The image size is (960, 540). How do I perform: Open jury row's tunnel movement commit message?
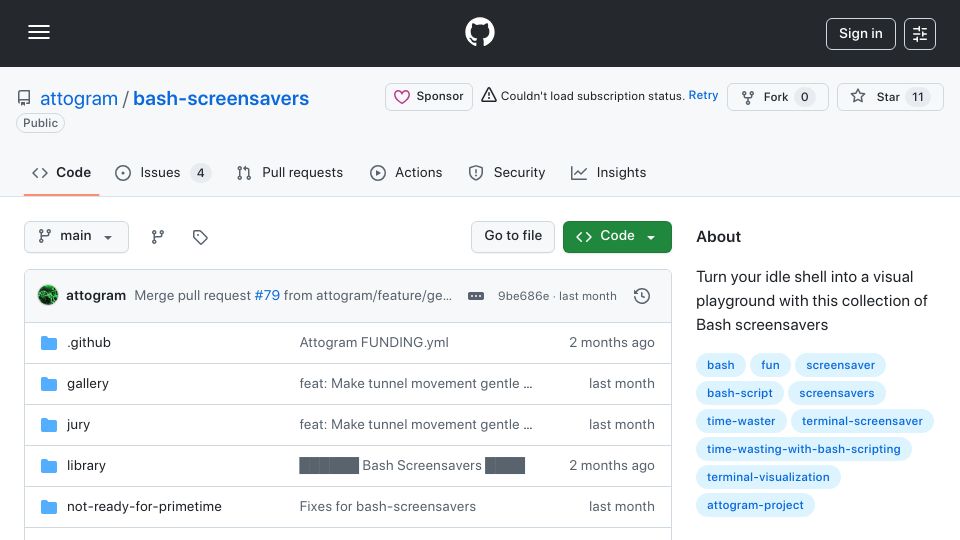[416, 424]
